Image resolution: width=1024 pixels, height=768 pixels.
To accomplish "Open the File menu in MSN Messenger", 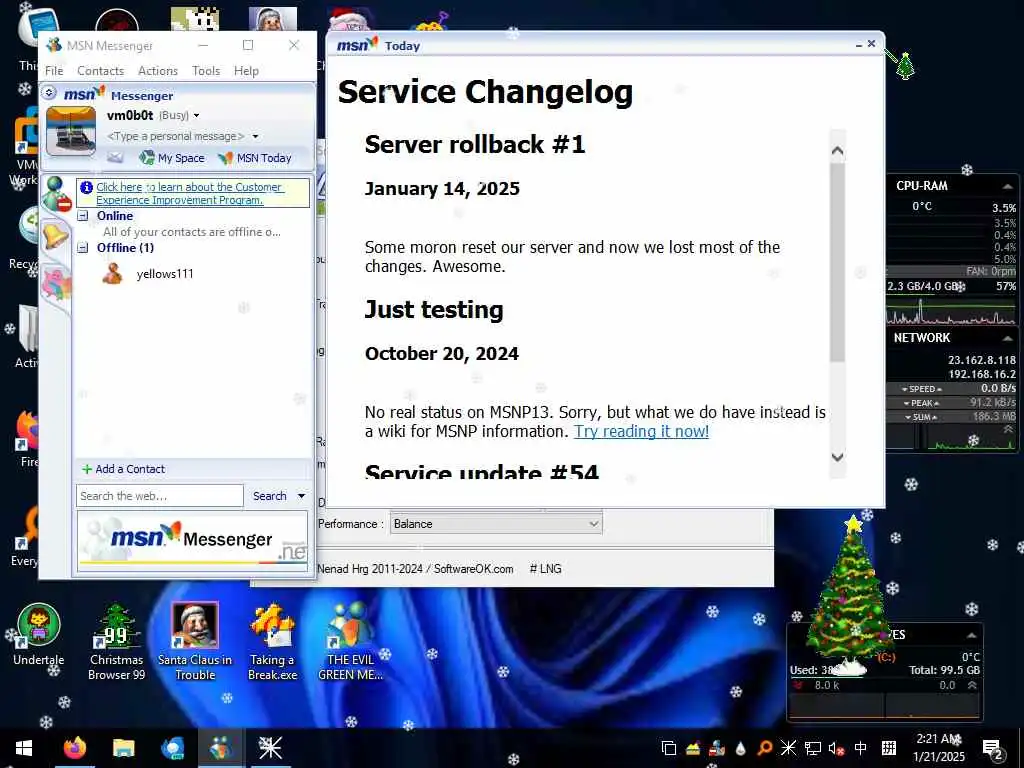I will [54, 71].
